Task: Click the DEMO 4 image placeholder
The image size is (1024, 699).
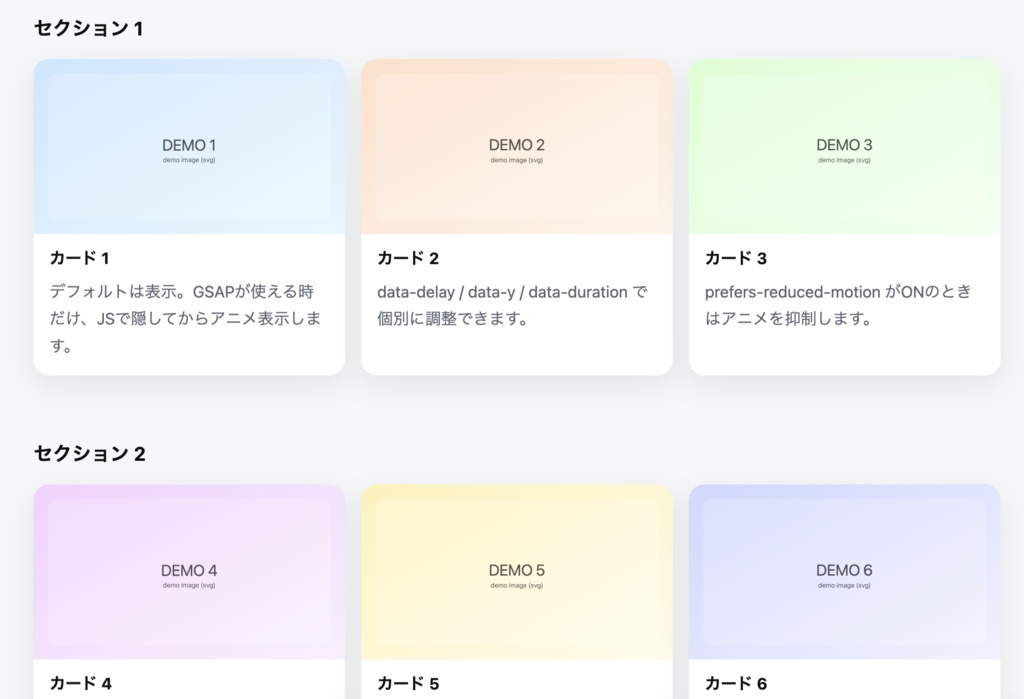Action: click(188, 570)
